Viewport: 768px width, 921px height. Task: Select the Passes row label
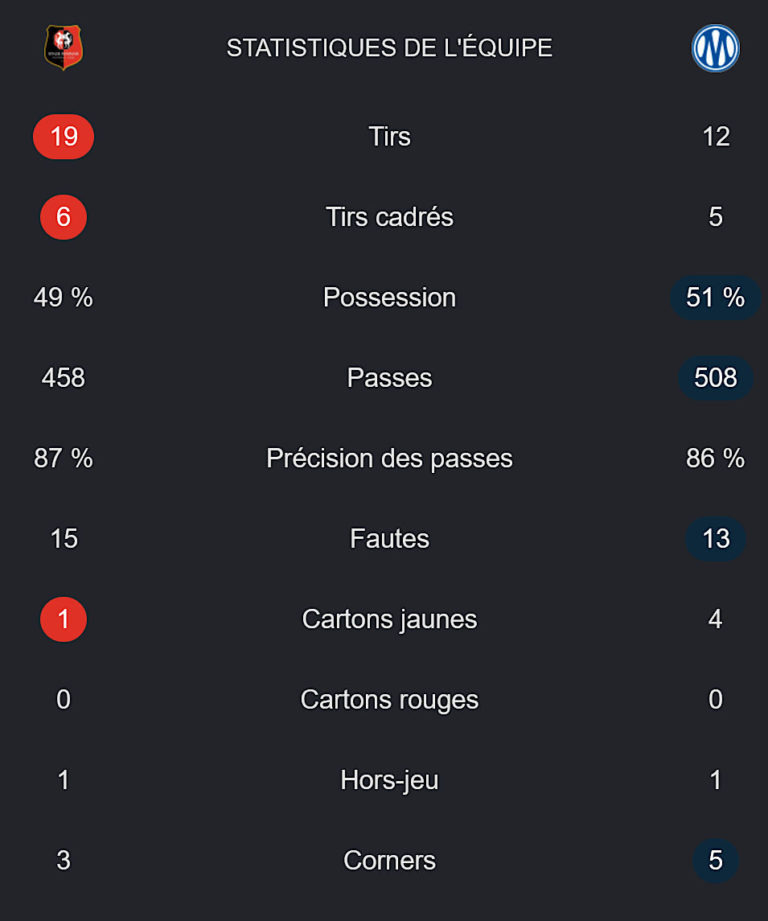[389, 378]
